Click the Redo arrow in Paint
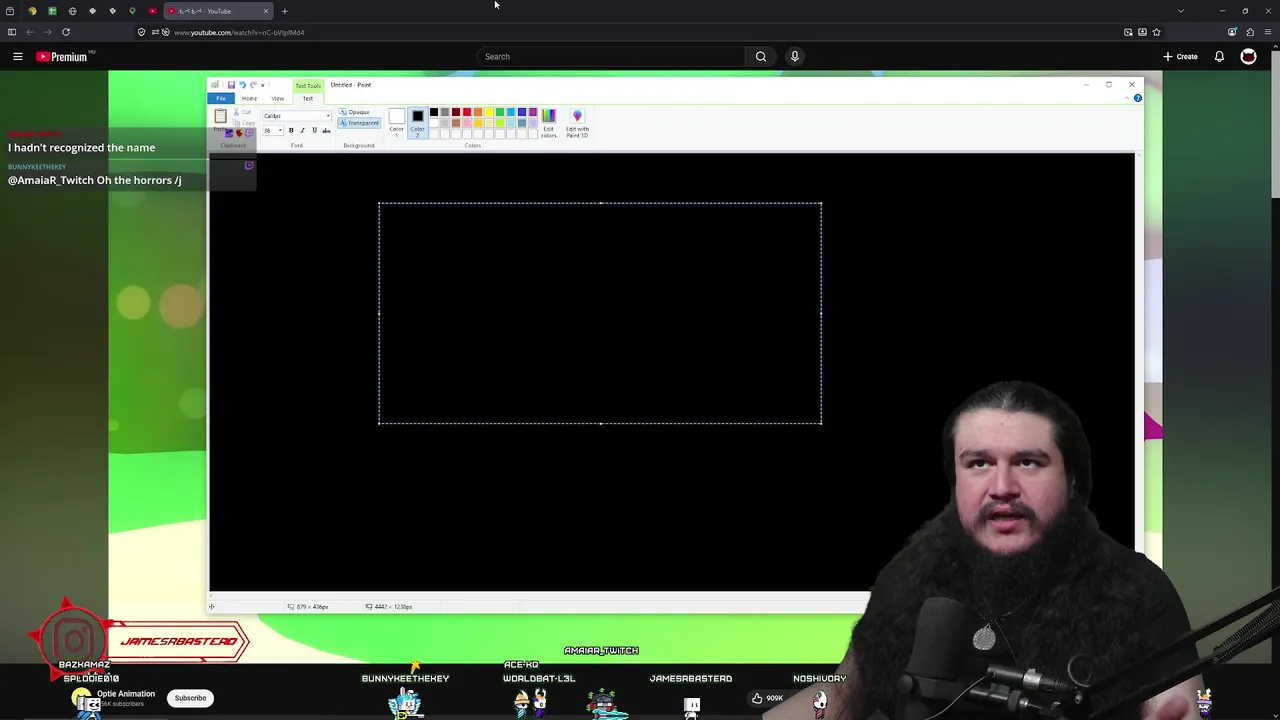The image size is (1280, 720). click(253, 85)
